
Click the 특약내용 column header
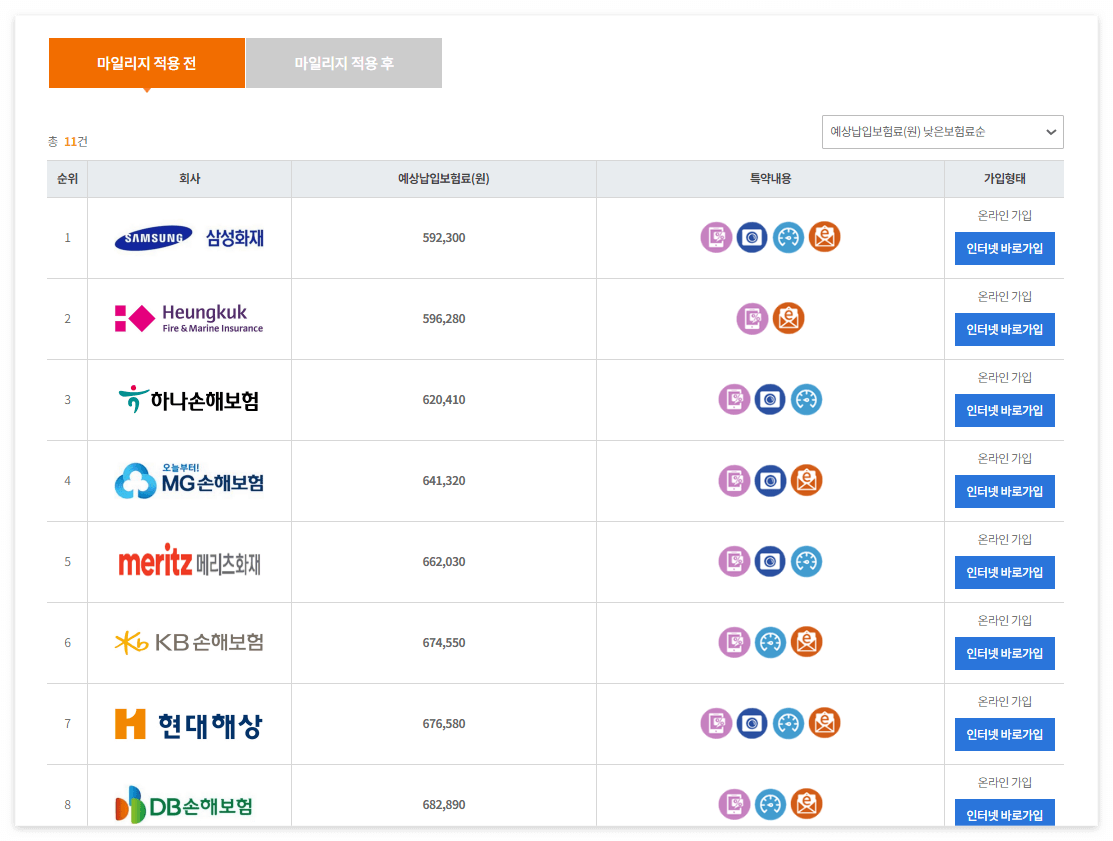pyautogui.click(x=770, y=179)
